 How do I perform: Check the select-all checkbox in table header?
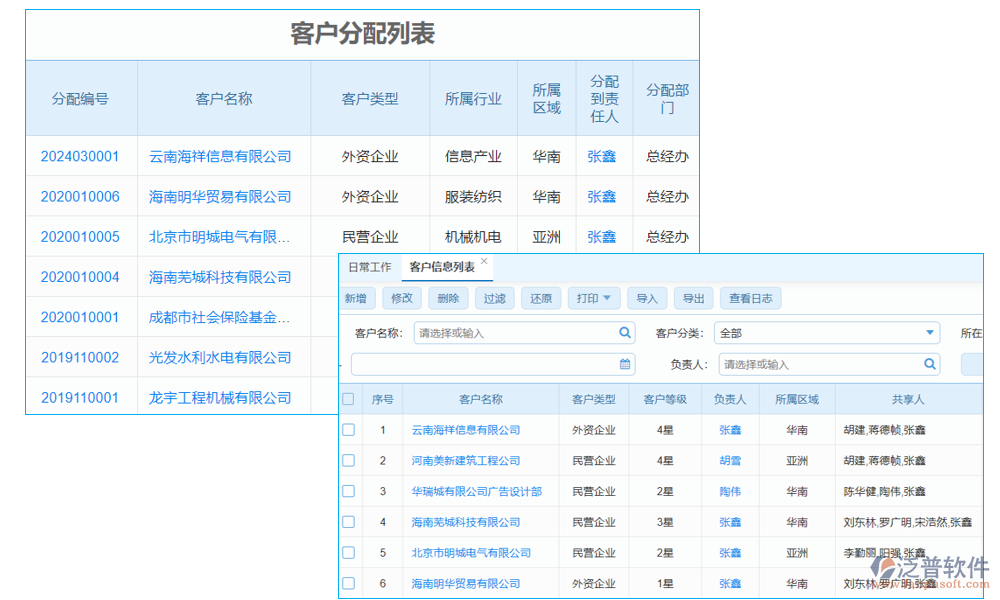click(x=348, y=398)
